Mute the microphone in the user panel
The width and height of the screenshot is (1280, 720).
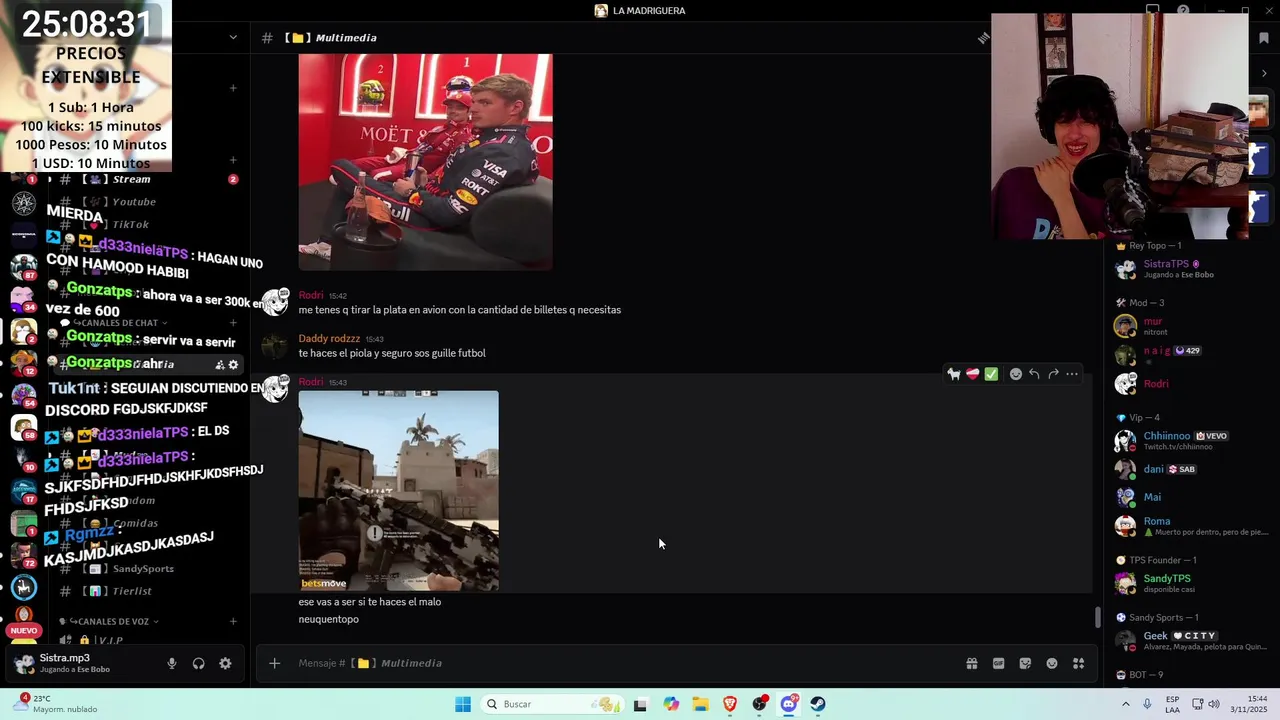(172, 663)
